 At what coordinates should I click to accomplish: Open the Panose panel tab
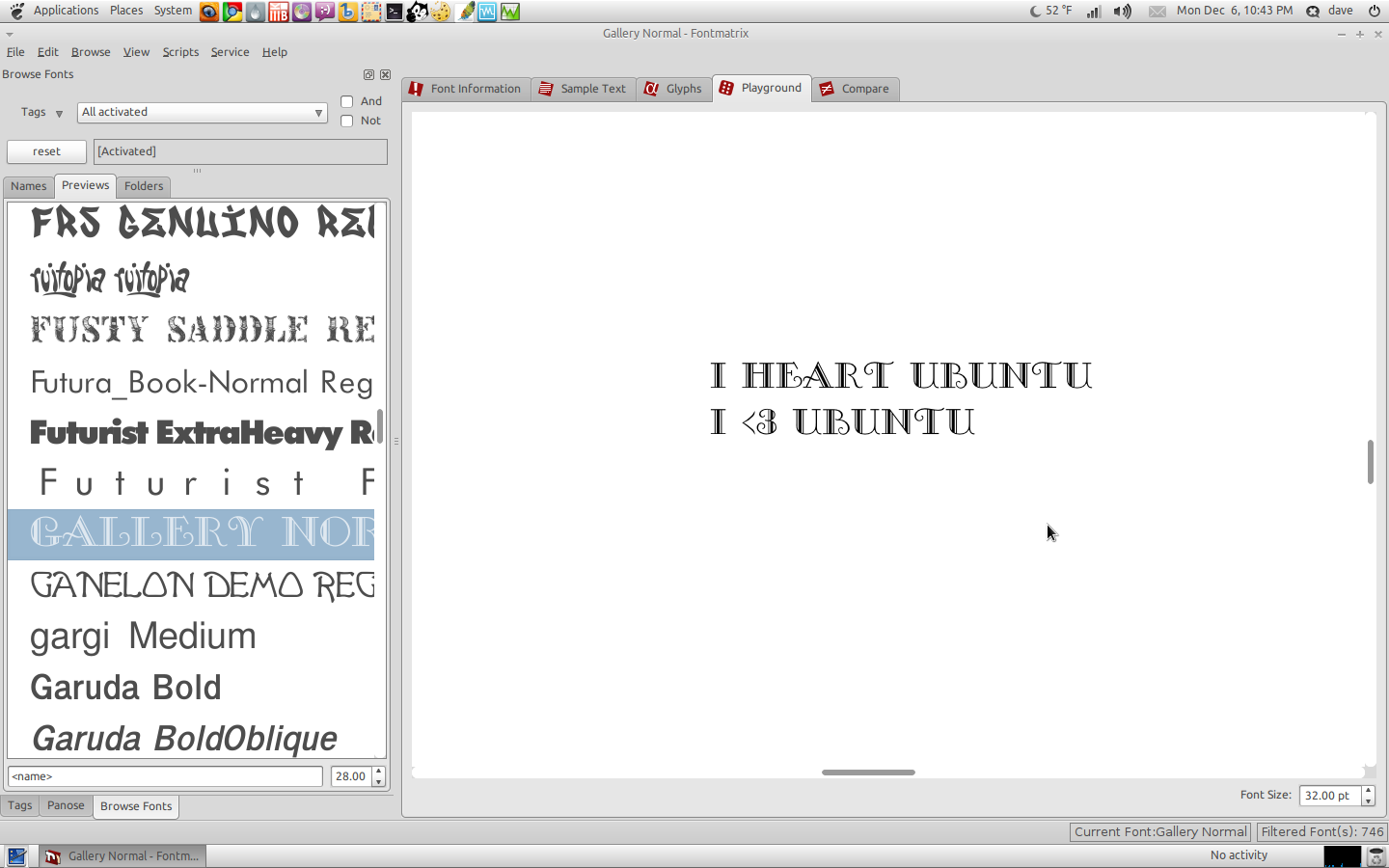click(66, 805)
